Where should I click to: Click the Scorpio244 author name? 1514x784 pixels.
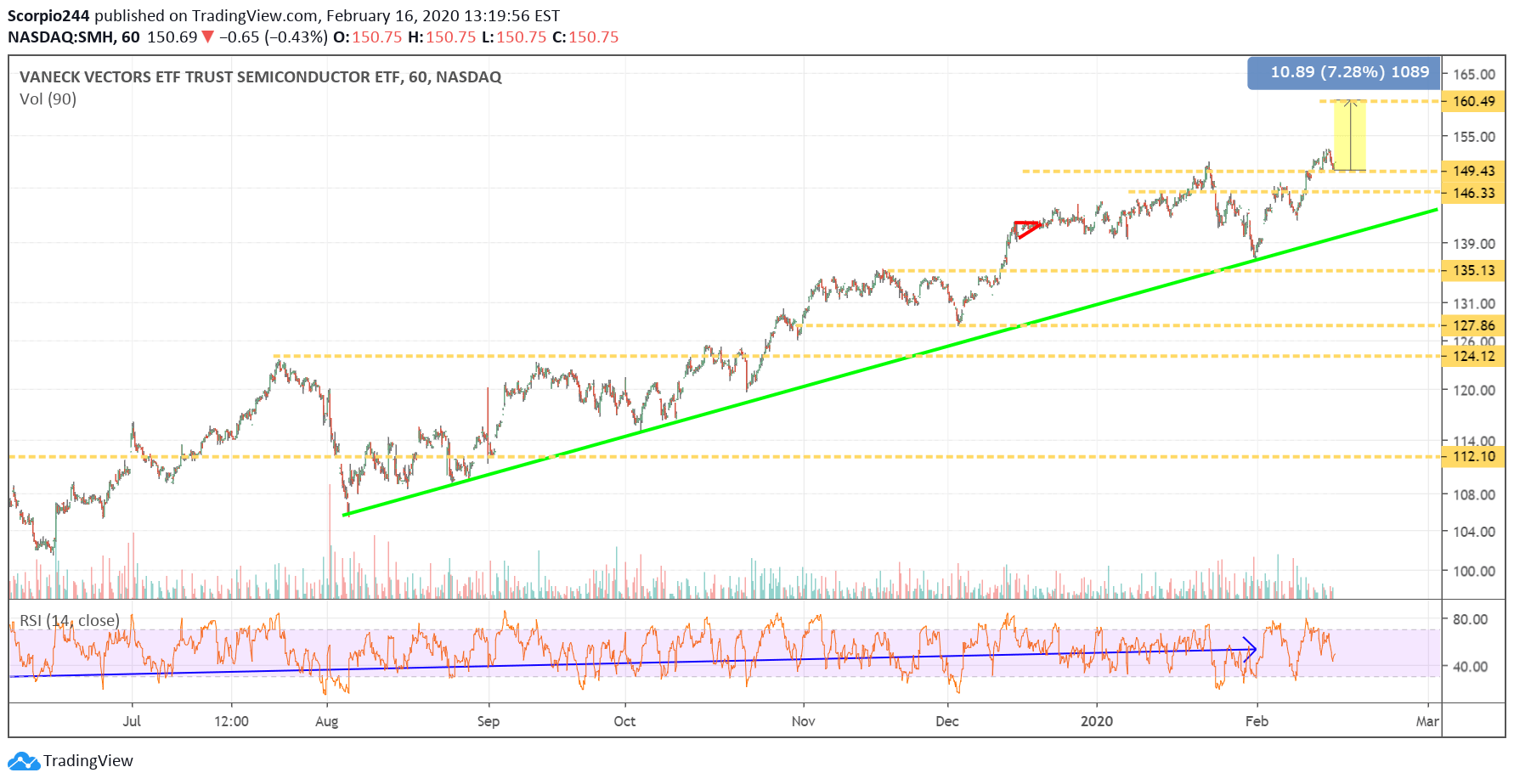pyautogui.click(x=48, y=15)
